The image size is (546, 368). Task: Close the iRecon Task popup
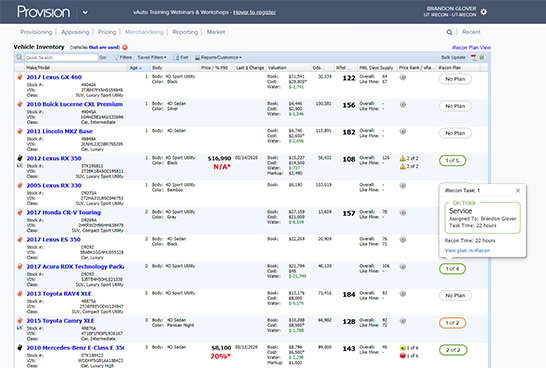click(x=518, y=190)
